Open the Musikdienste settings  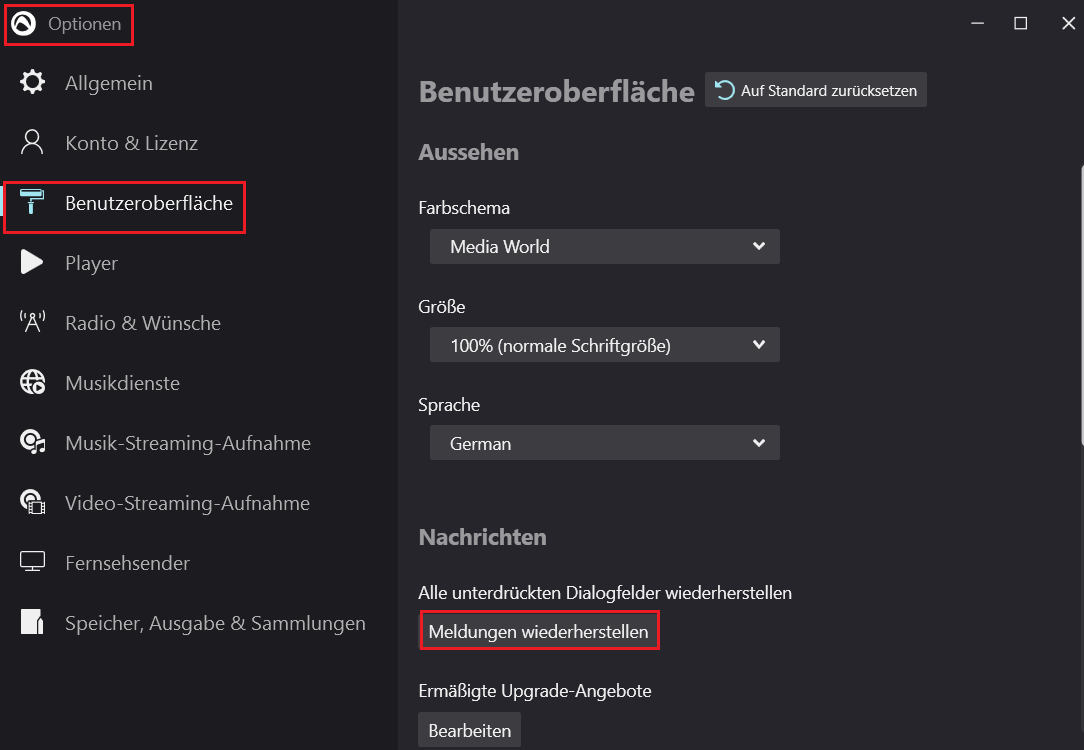(199, 383)
